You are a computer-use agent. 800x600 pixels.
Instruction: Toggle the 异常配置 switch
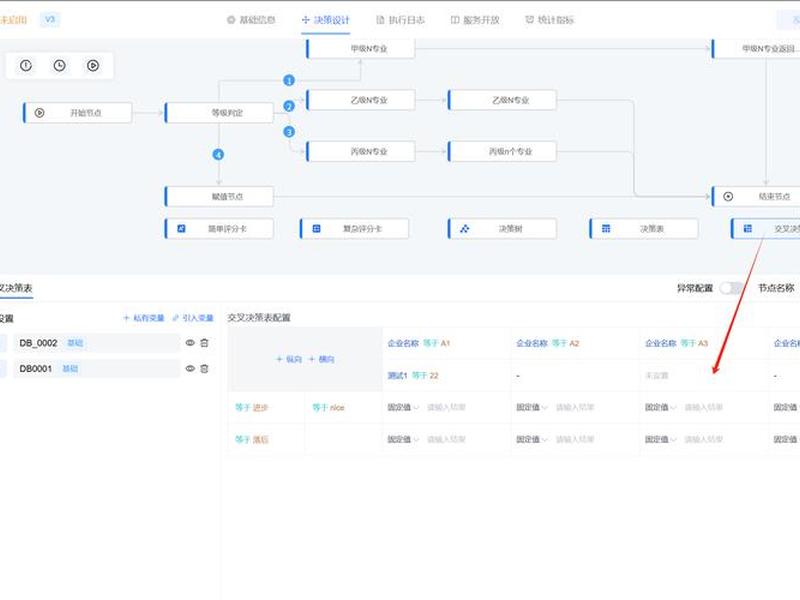click(731, 288)
